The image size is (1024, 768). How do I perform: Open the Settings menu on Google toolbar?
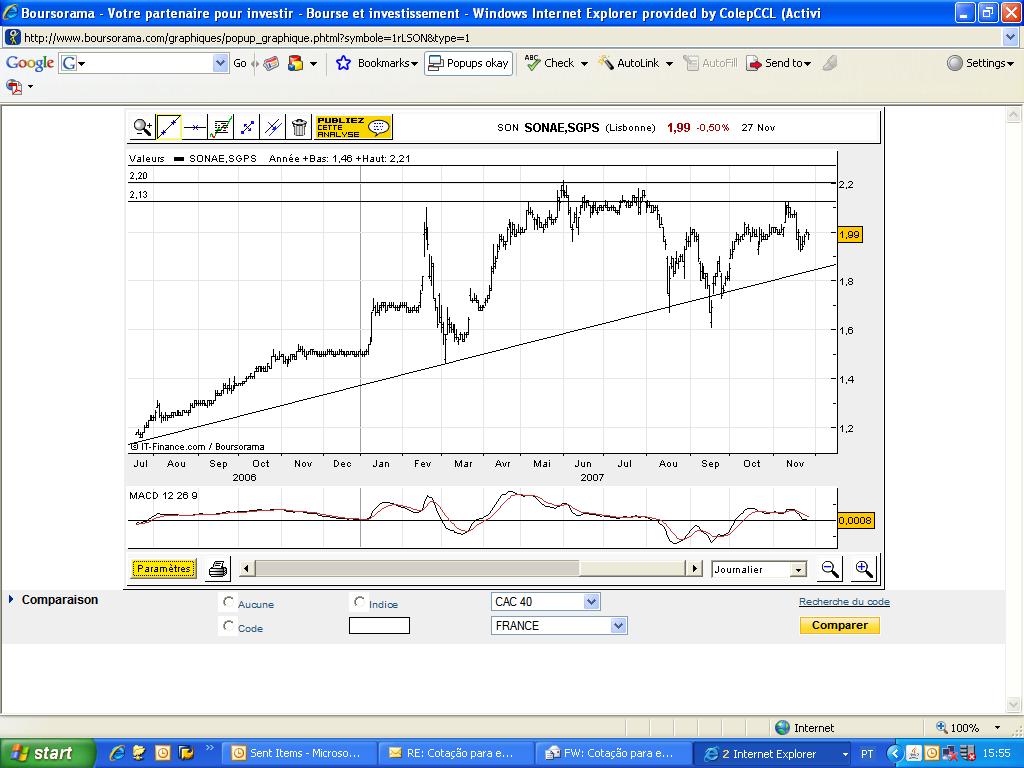tap(981, 62)
